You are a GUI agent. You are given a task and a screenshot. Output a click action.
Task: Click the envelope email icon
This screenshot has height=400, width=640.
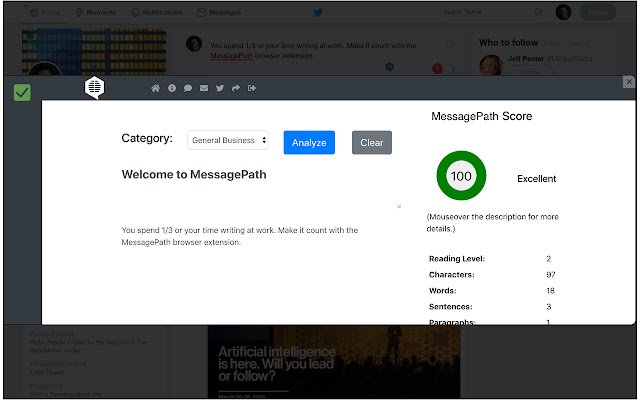coord(204,88)
